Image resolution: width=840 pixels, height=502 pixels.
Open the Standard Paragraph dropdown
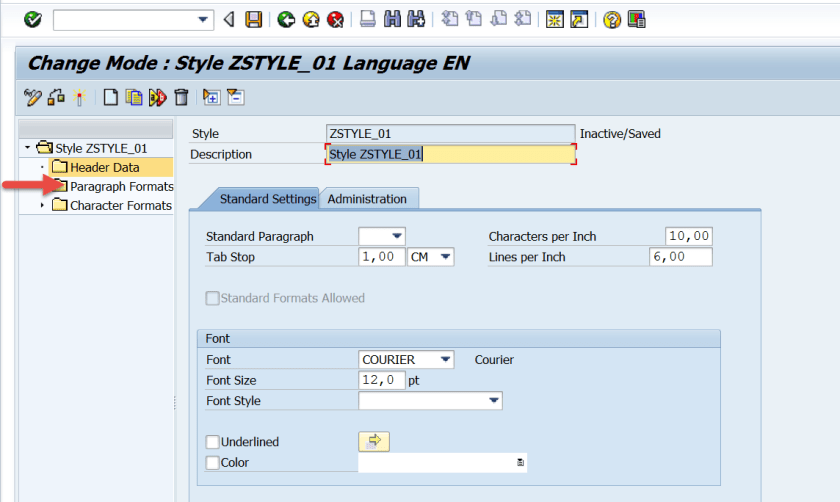pos(397,237)
